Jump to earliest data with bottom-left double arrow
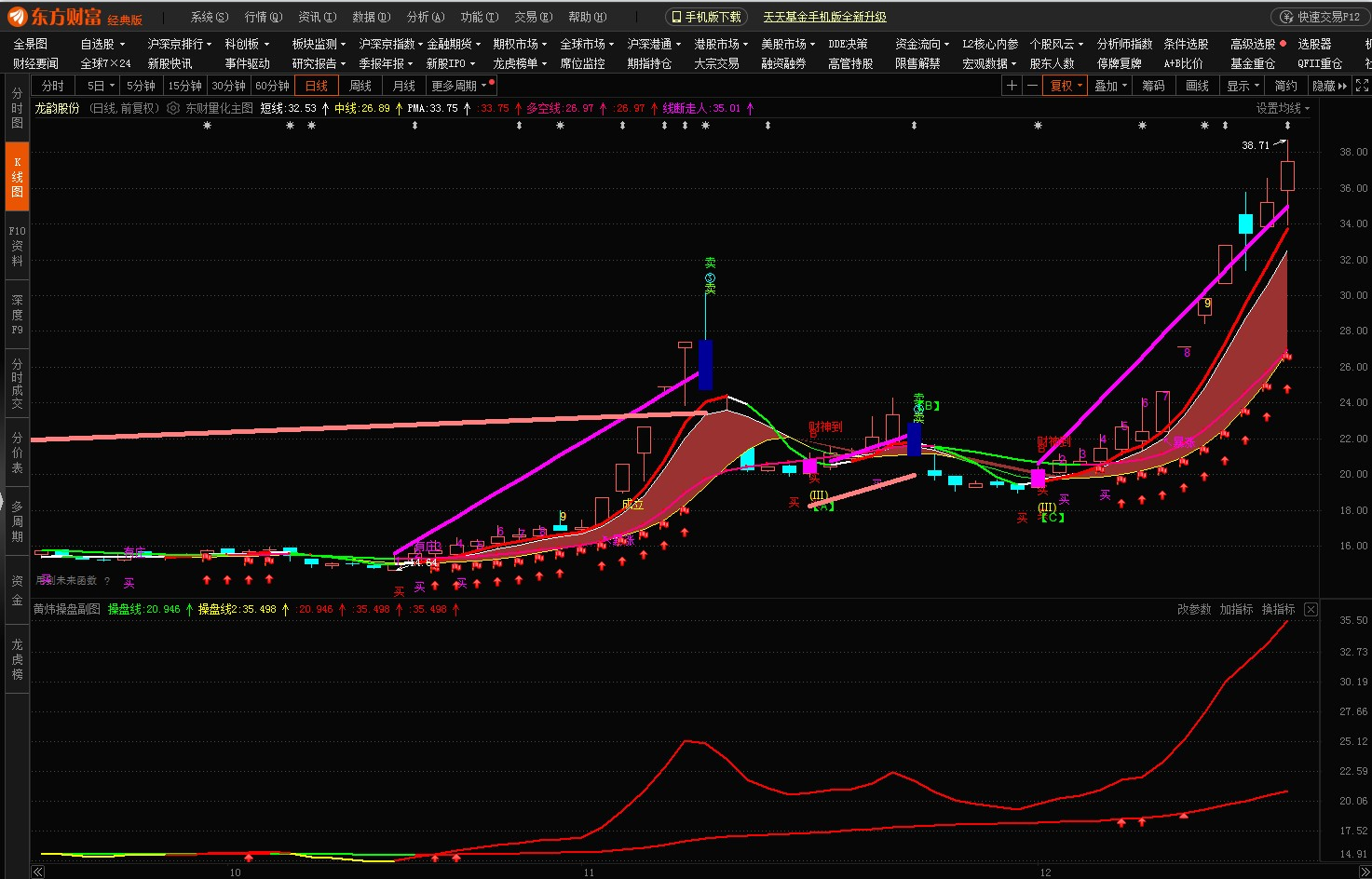This screenshot has width=1372, height=879. [37, 872]
